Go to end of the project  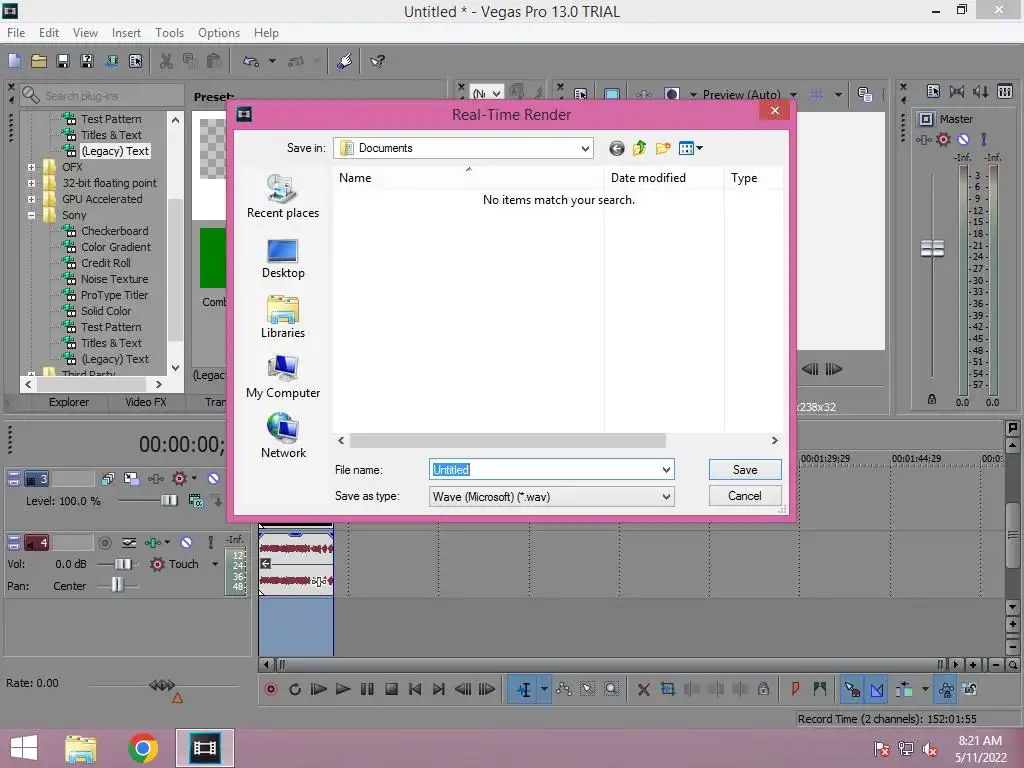pyautogui.click(x=439, y=689)
